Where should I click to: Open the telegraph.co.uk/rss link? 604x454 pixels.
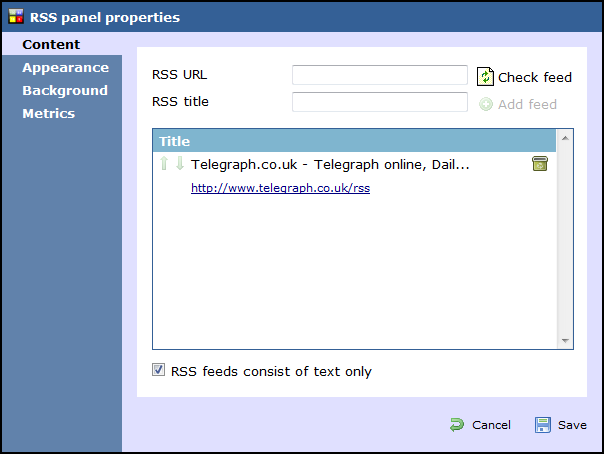click(280, 188)
